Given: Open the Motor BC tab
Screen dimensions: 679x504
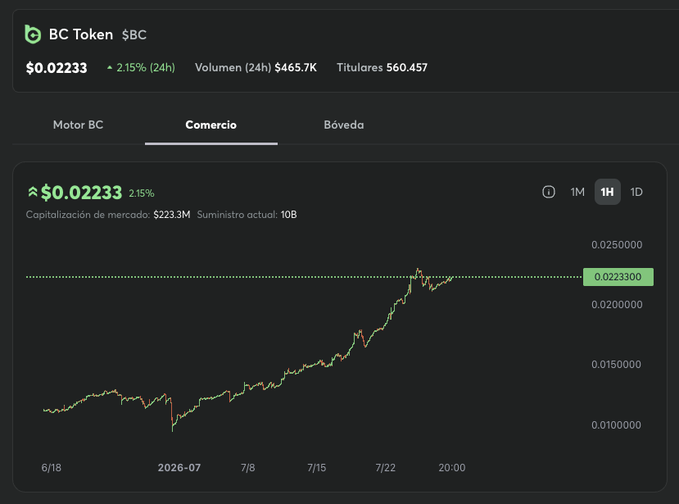Looking at the screenshot, I should click(78, 125).
